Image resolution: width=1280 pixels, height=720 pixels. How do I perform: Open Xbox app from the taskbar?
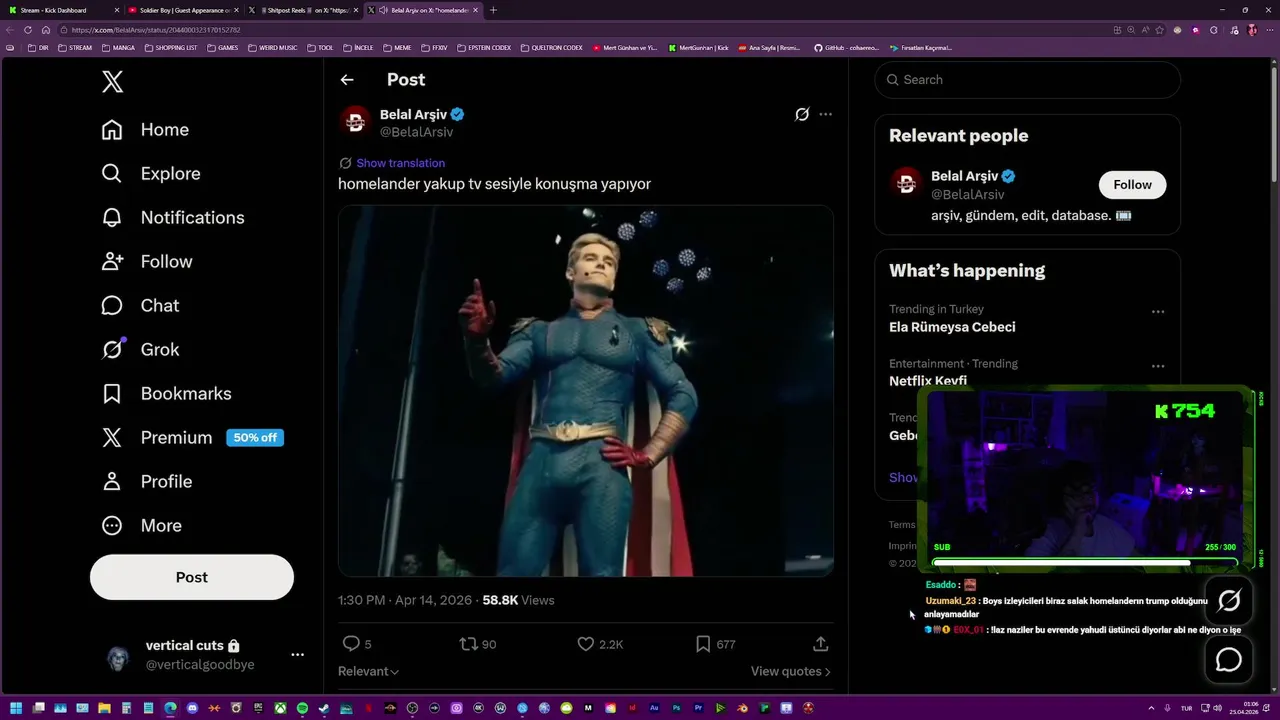click(280, 709)
